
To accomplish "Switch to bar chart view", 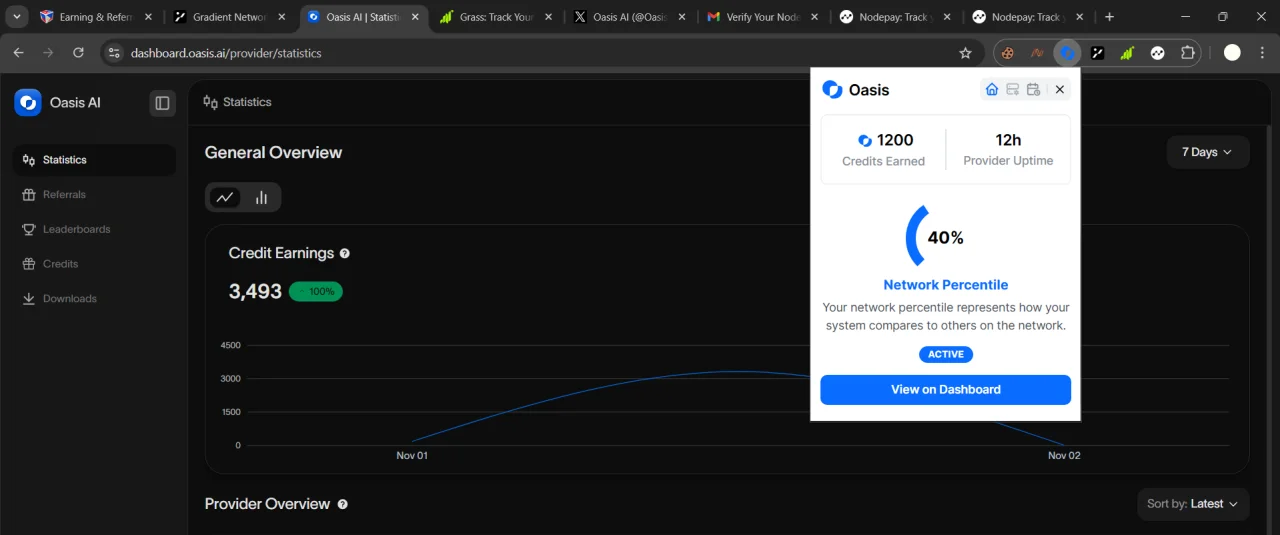I will click(x=261, y=198).
